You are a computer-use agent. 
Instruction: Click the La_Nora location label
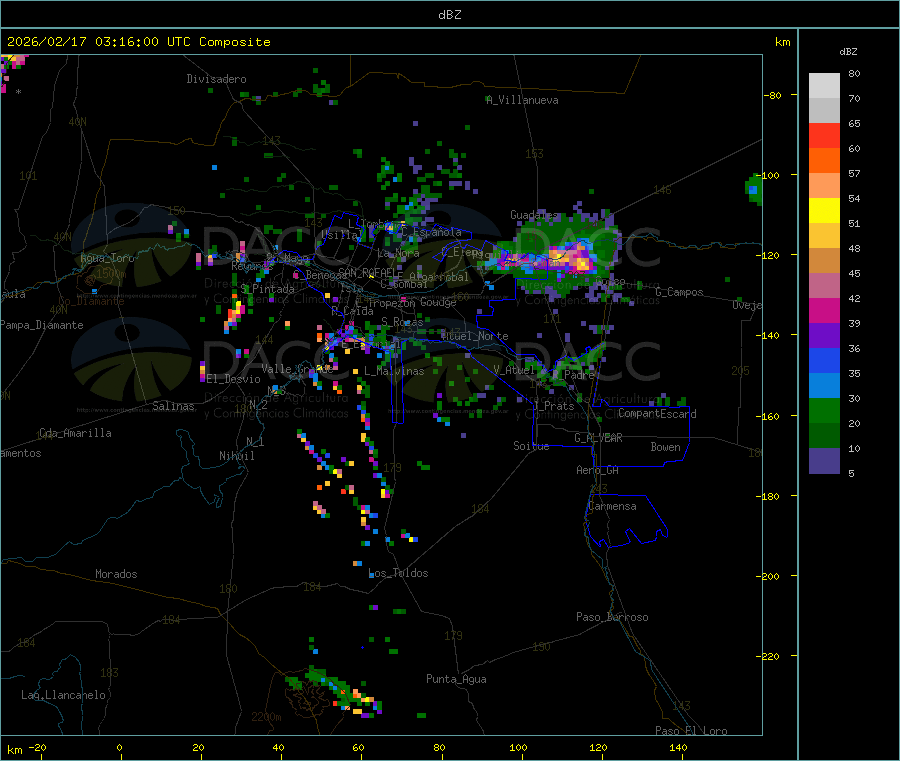398,253
